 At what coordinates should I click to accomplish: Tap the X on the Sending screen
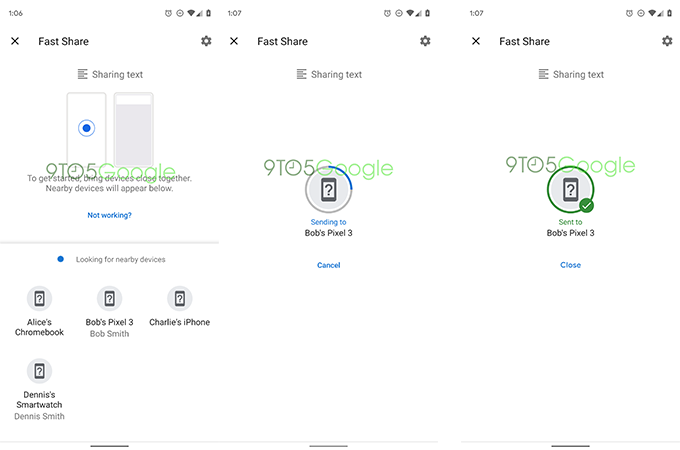coord(234,41)
